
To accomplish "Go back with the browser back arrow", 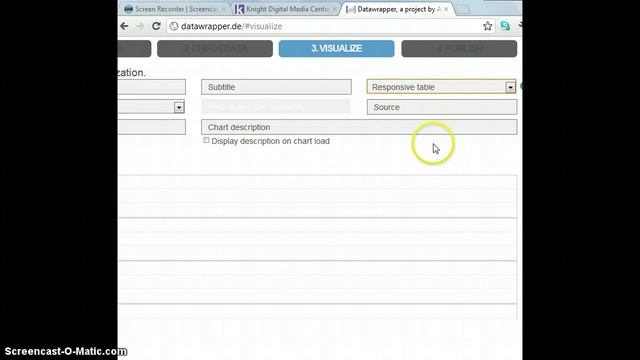I will pos(124,26).
